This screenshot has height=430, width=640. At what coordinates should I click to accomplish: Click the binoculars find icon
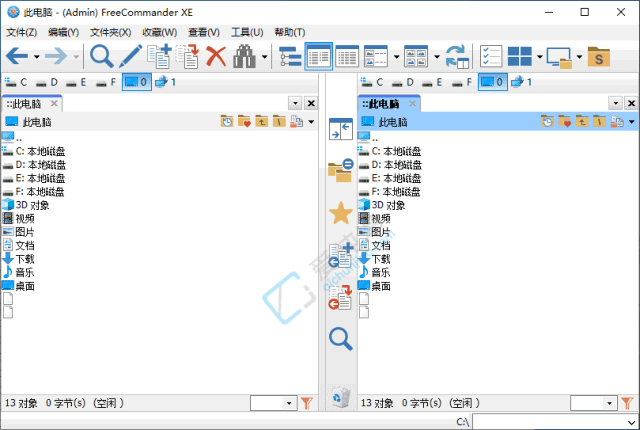(x=244, y=56)
